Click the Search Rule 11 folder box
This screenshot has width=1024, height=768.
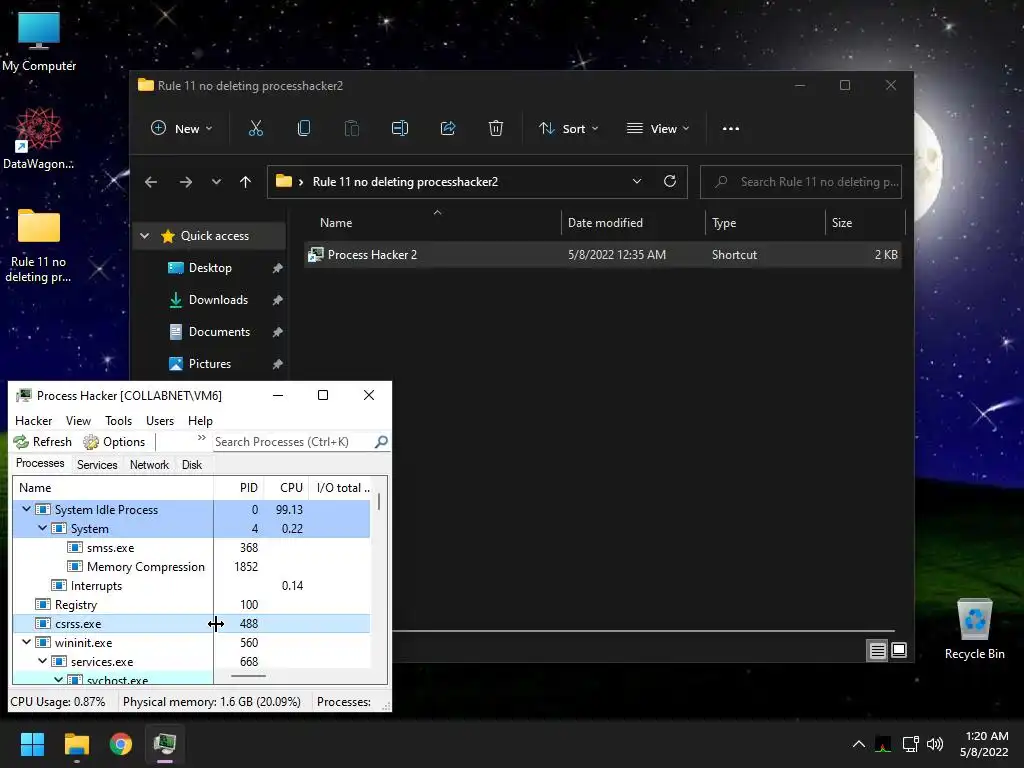pos(801,182)
